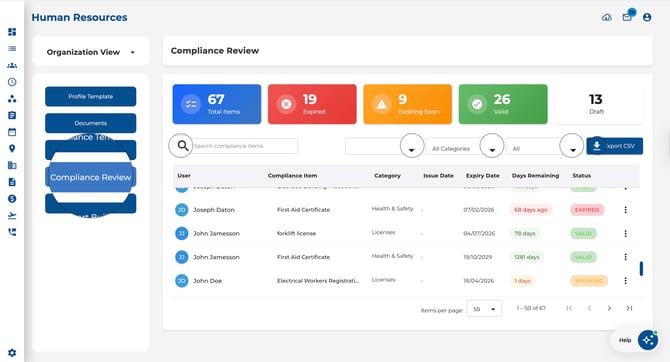Viewport: 670px width, 362px height.
Task: Sort by the User column header
Action: point(184,176)
